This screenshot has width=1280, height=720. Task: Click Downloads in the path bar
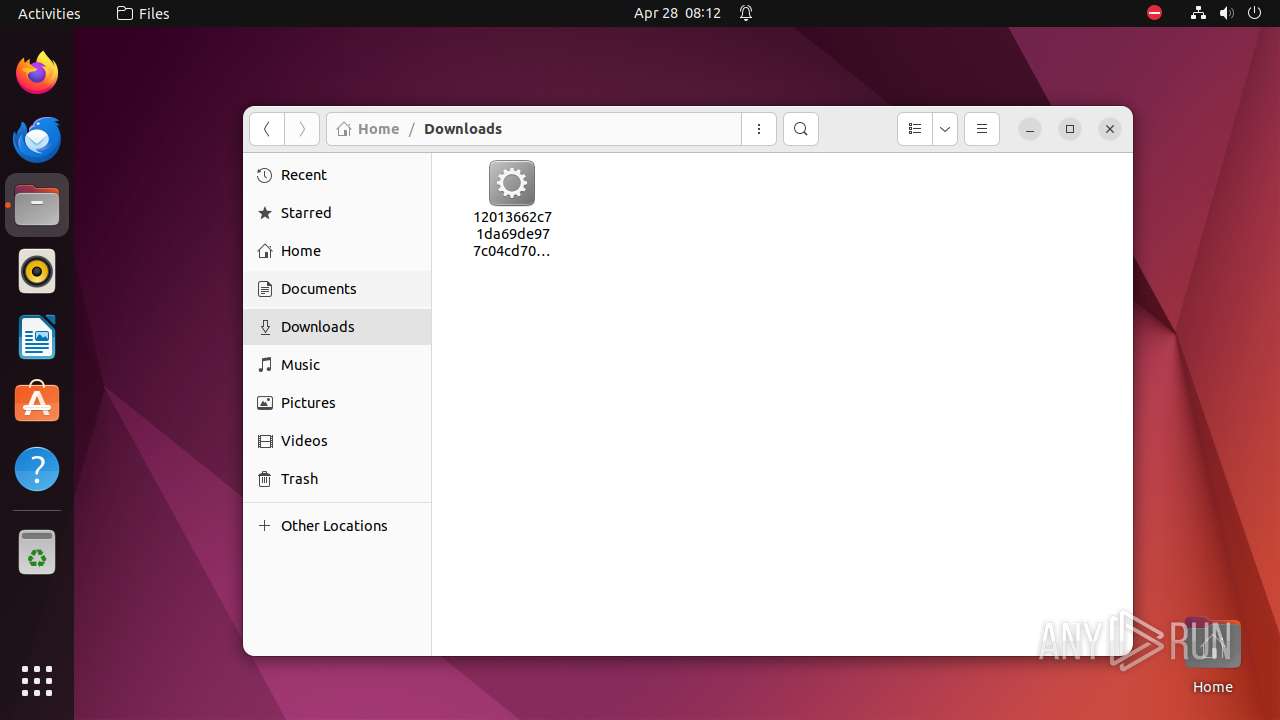click(x=463, y=129)
